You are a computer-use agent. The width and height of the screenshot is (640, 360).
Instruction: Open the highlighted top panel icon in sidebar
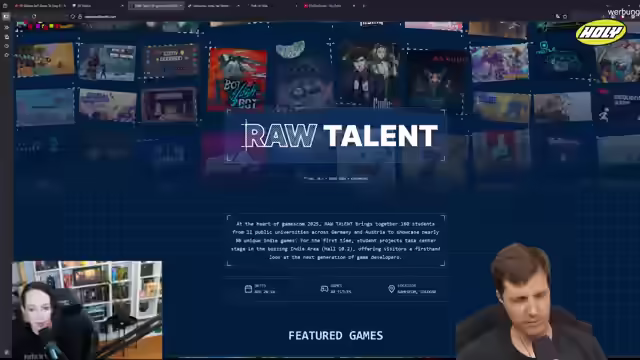6,17
